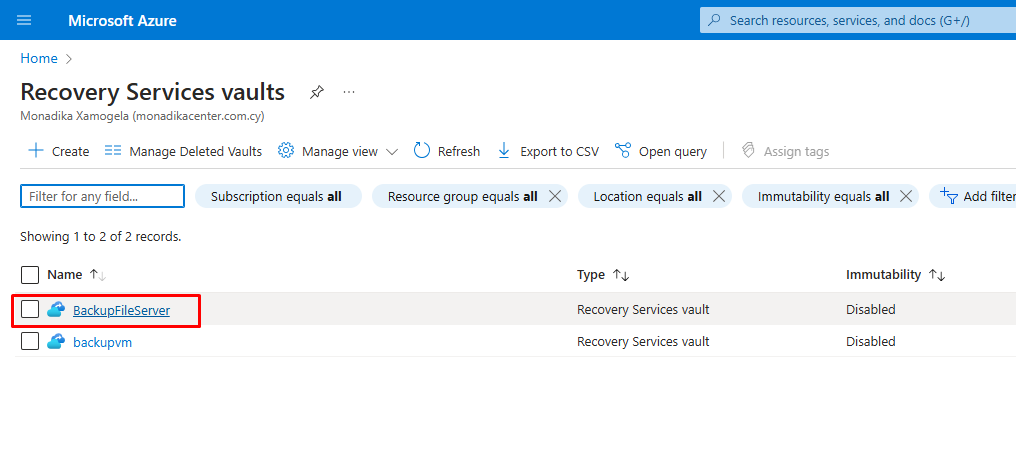Click Type cell of backupvm row

coord(643,342)
